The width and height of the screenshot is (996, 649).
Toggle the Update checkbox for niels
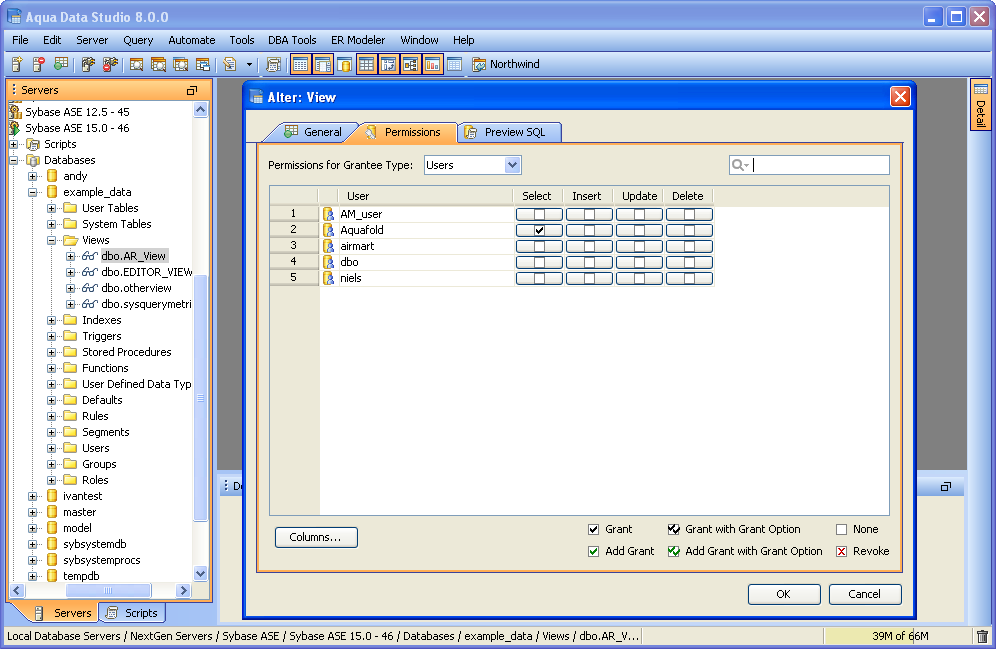[640, 278]
